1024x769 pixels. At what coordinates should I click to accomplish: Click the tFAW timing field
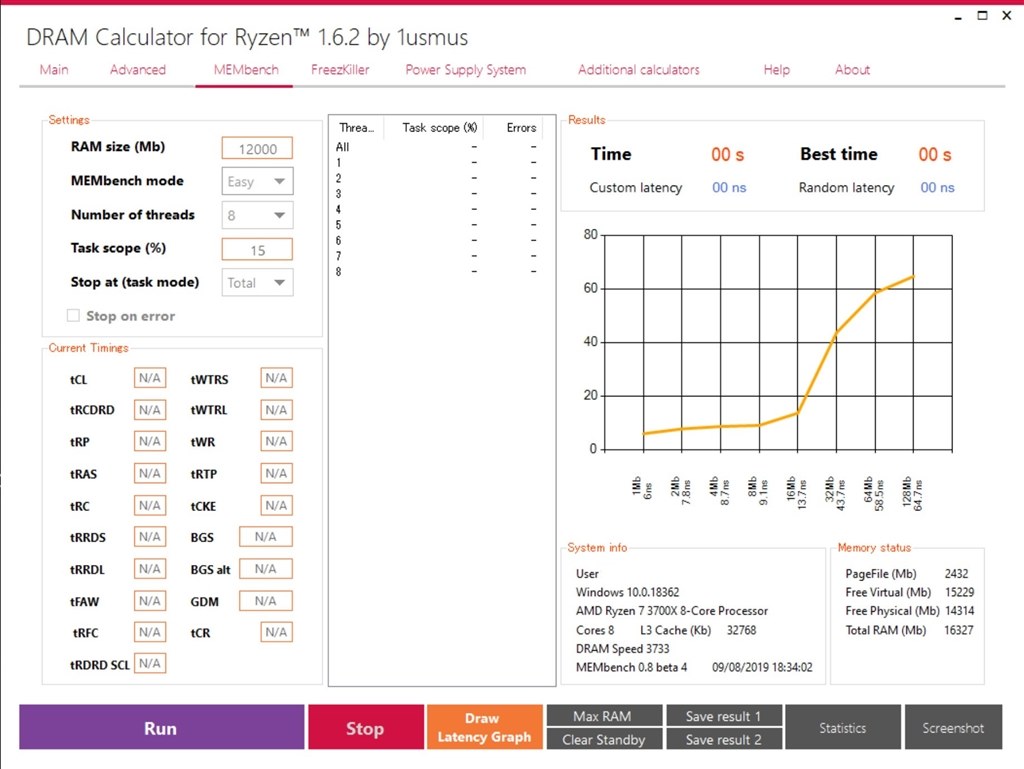(150, 601)
